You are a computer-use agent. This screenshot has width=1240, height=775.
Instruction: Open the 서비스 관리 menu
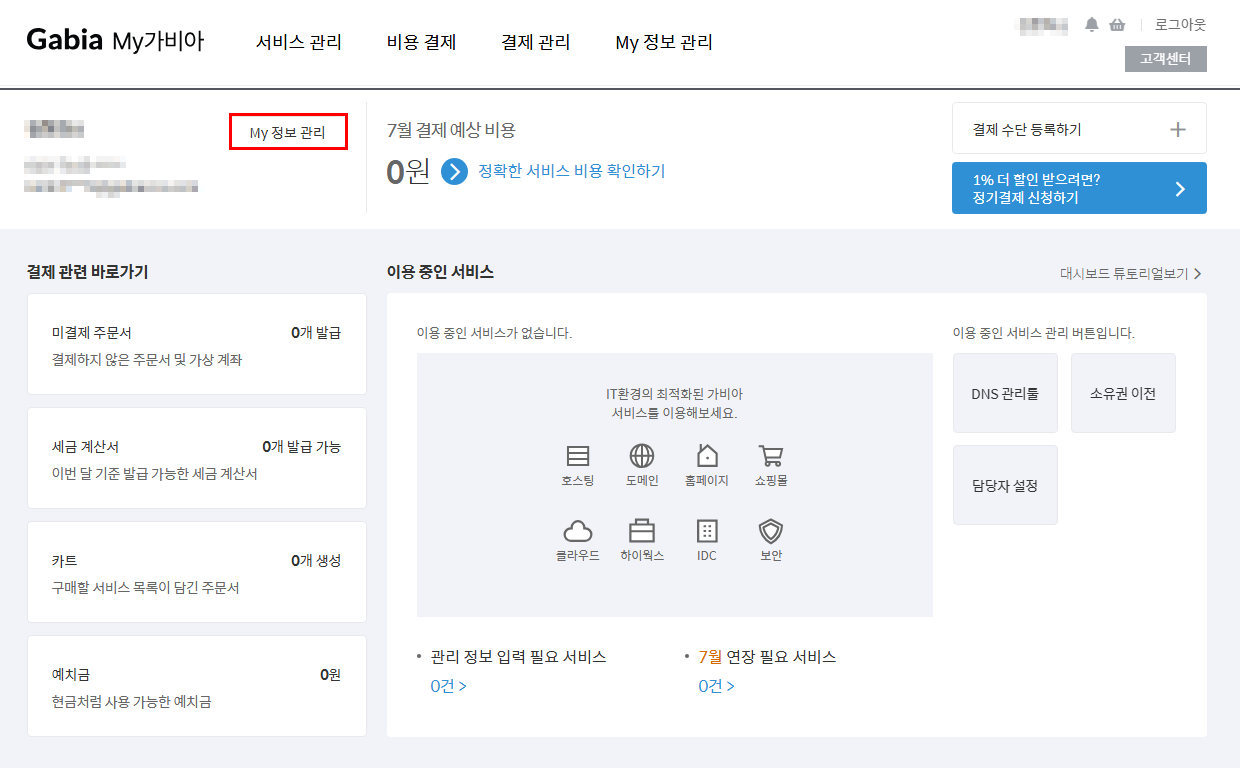pyautogui.click(x=299, y=42)
